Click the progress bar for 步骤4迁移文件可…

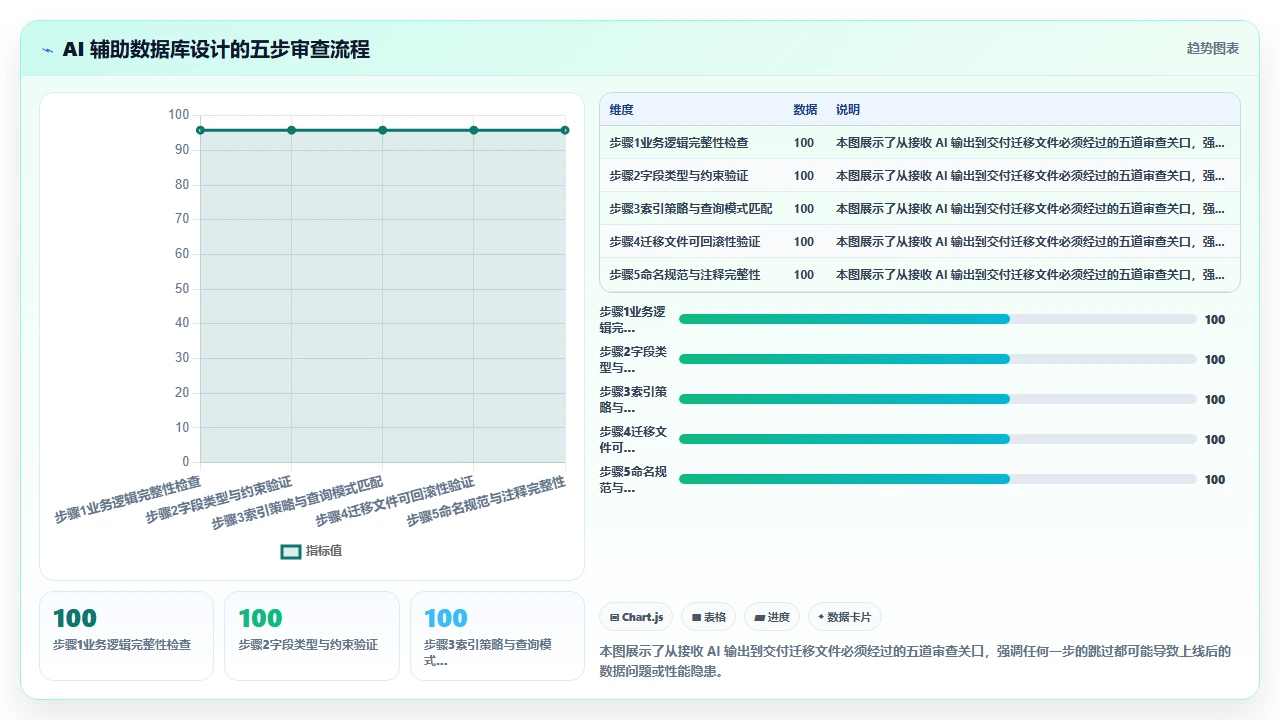point(938,439)
